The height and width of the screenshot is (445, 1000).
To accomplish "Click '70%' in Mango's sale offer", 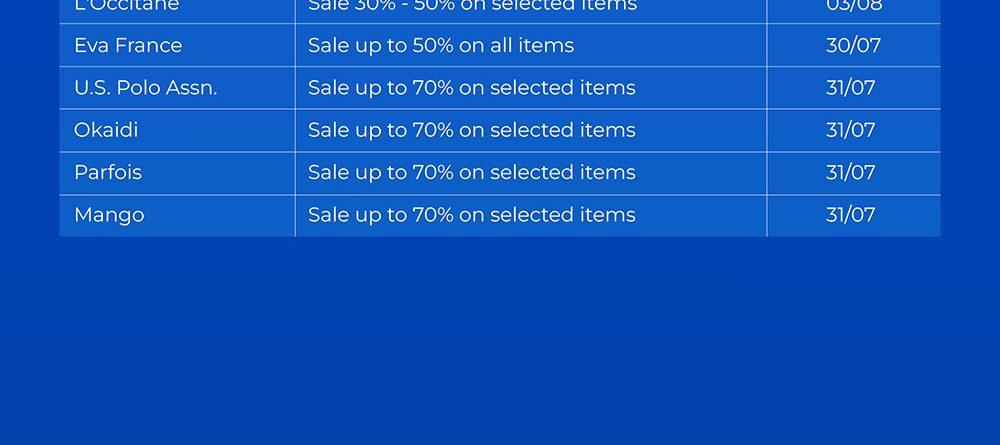I will coord(434,215).
